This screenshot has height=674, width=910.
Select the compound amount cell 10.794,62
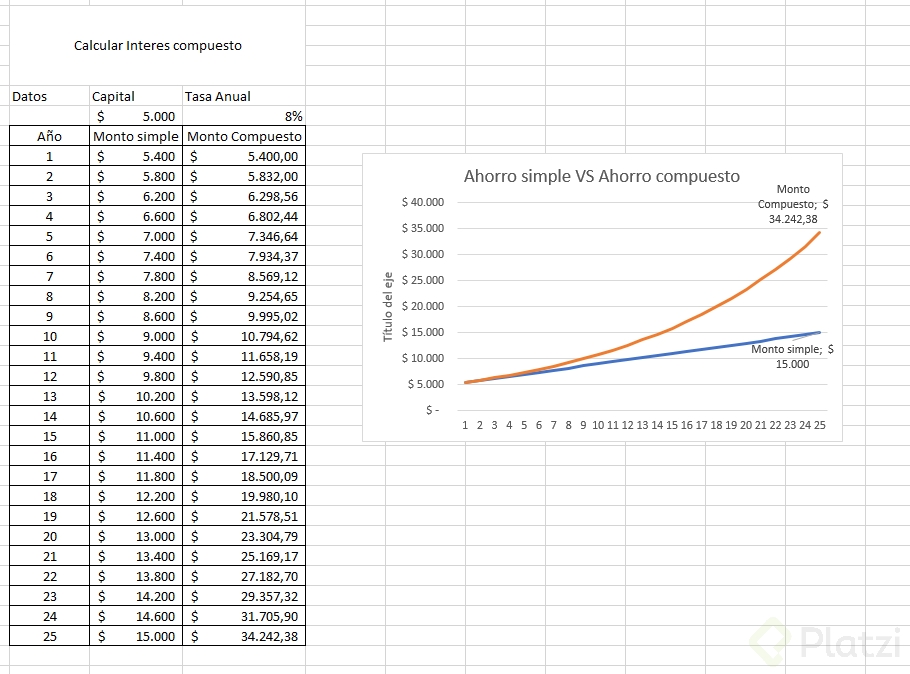tap(244, 336)
